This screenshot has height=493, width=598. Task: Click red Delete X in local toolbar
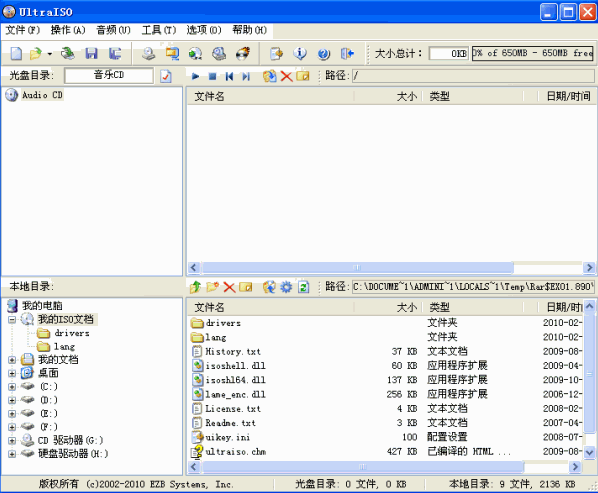click(229, 287)
